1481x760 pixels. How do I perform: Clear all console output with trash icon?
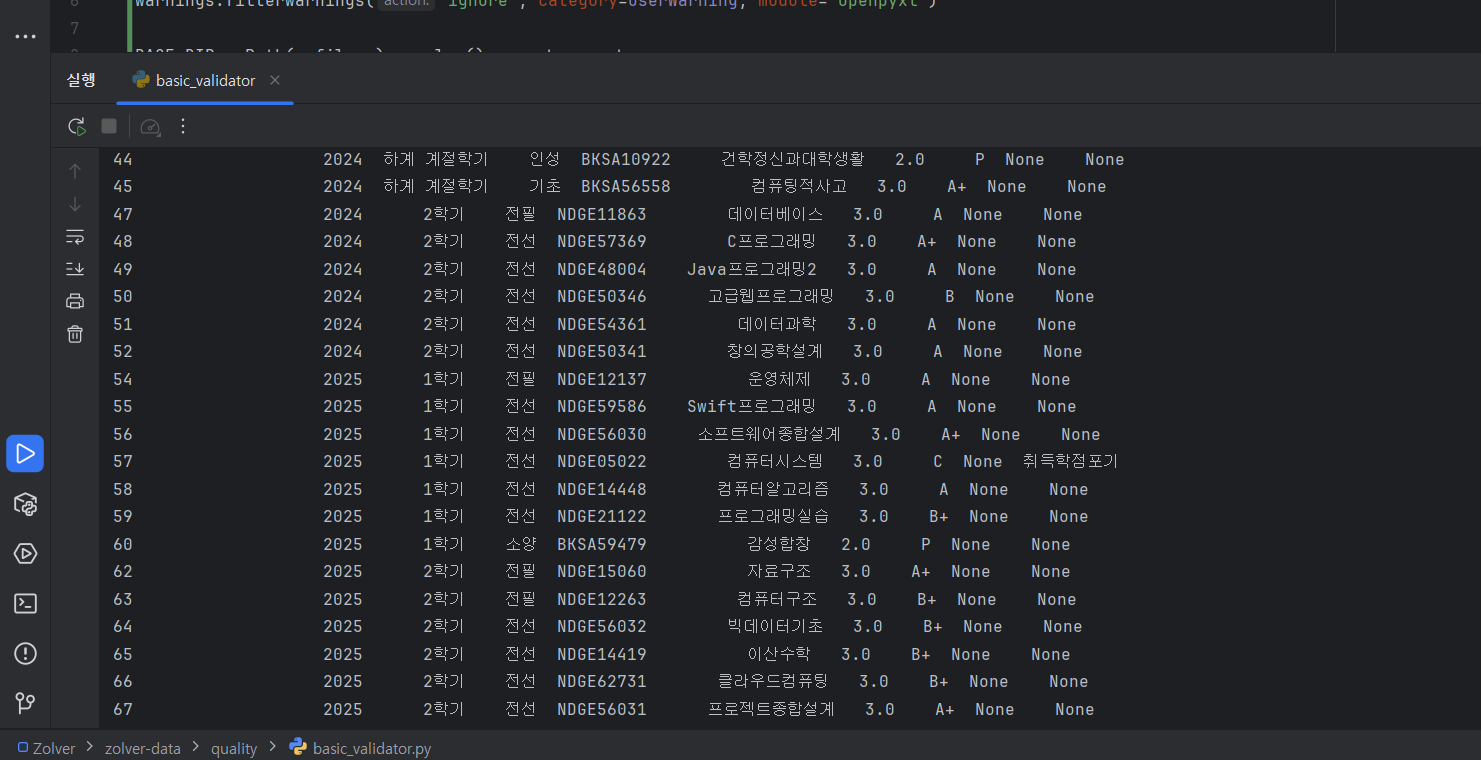[75, 334]
